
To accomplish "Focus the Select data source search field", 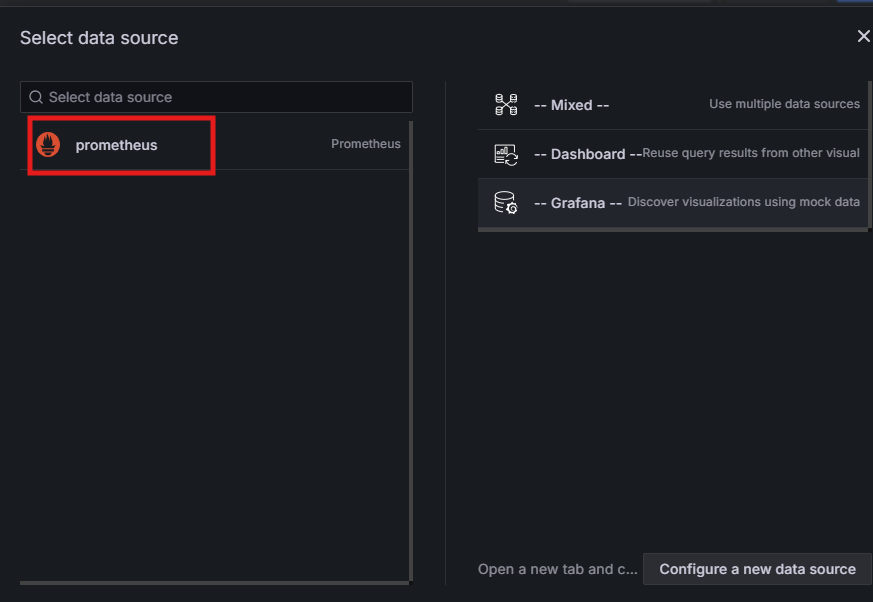I will (x=216, y=97).
